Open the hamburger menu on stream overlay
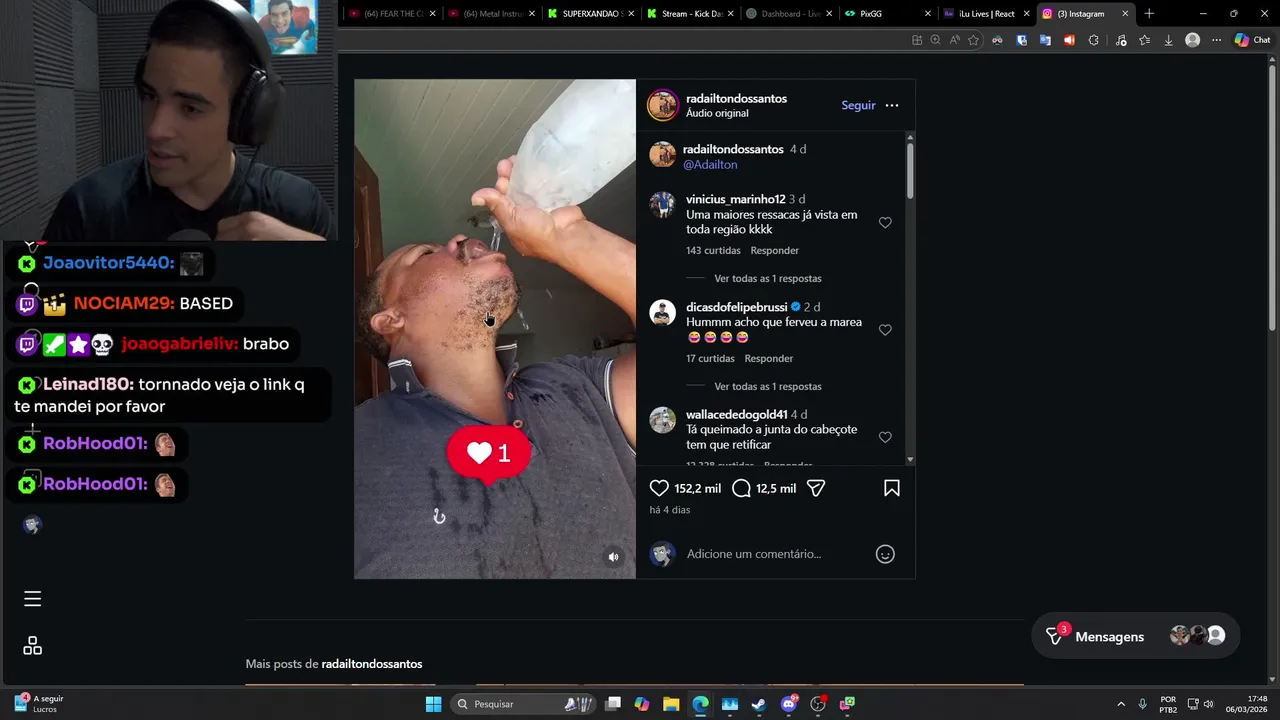 [32, 599]
